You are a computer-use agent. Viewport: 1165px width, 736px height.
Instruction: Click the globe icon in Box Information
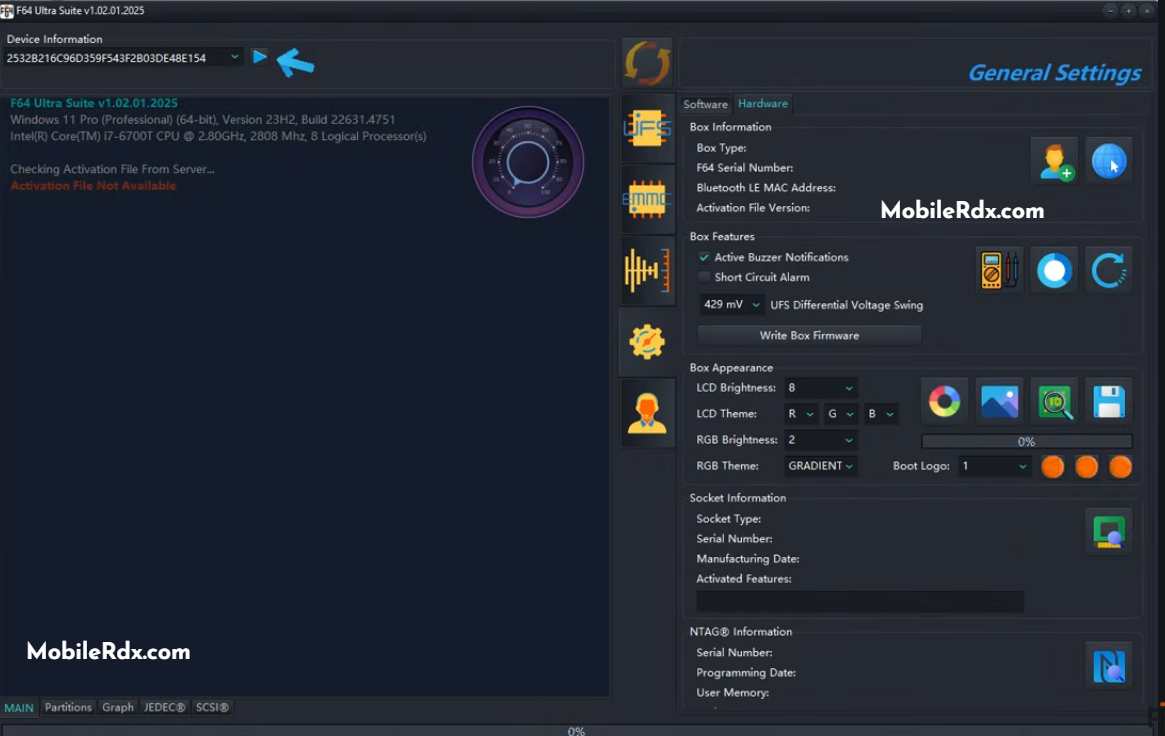tap(1109, 161)
